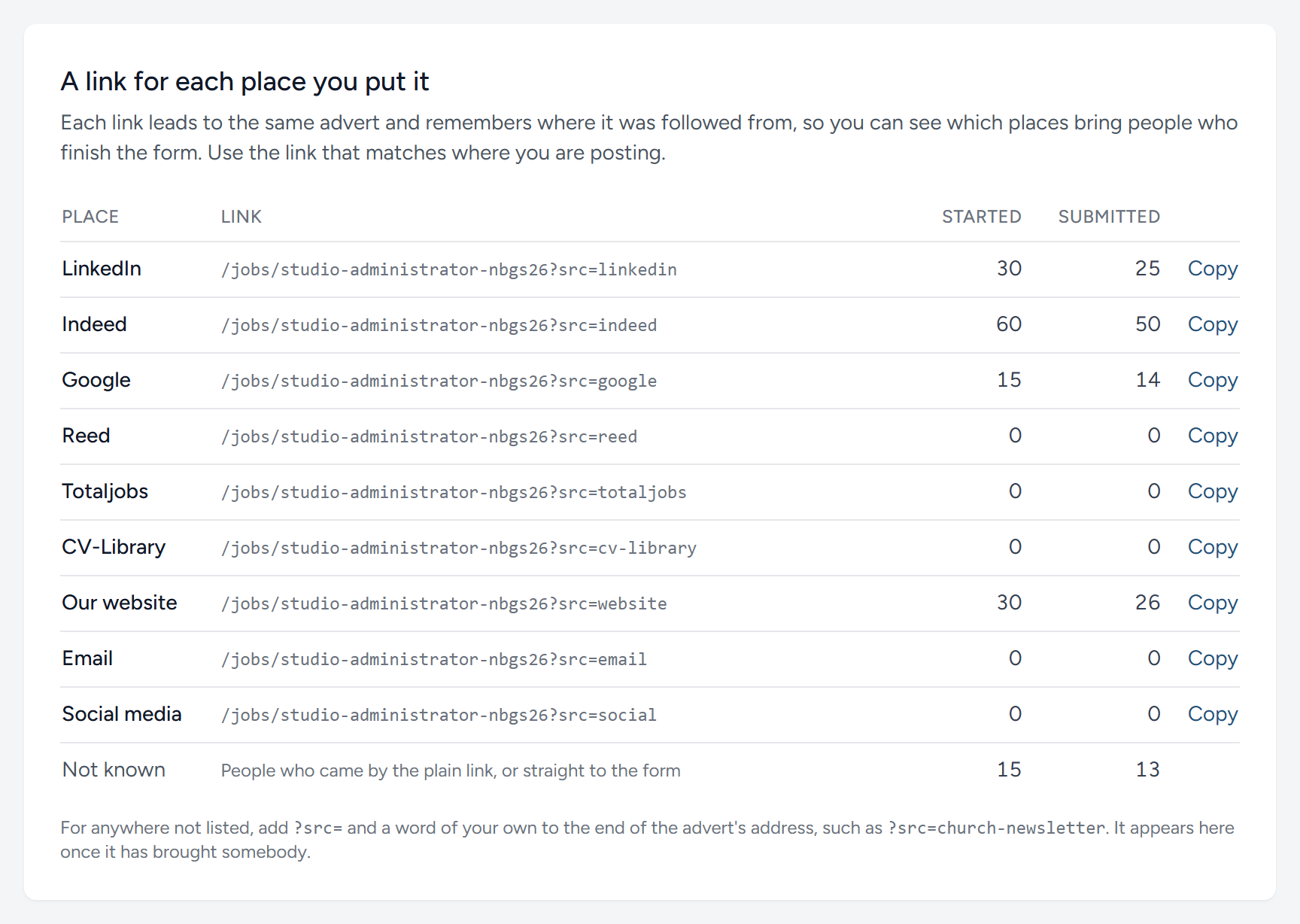
Task: Copy the Email tracking link
Action: coord(1212,658)
